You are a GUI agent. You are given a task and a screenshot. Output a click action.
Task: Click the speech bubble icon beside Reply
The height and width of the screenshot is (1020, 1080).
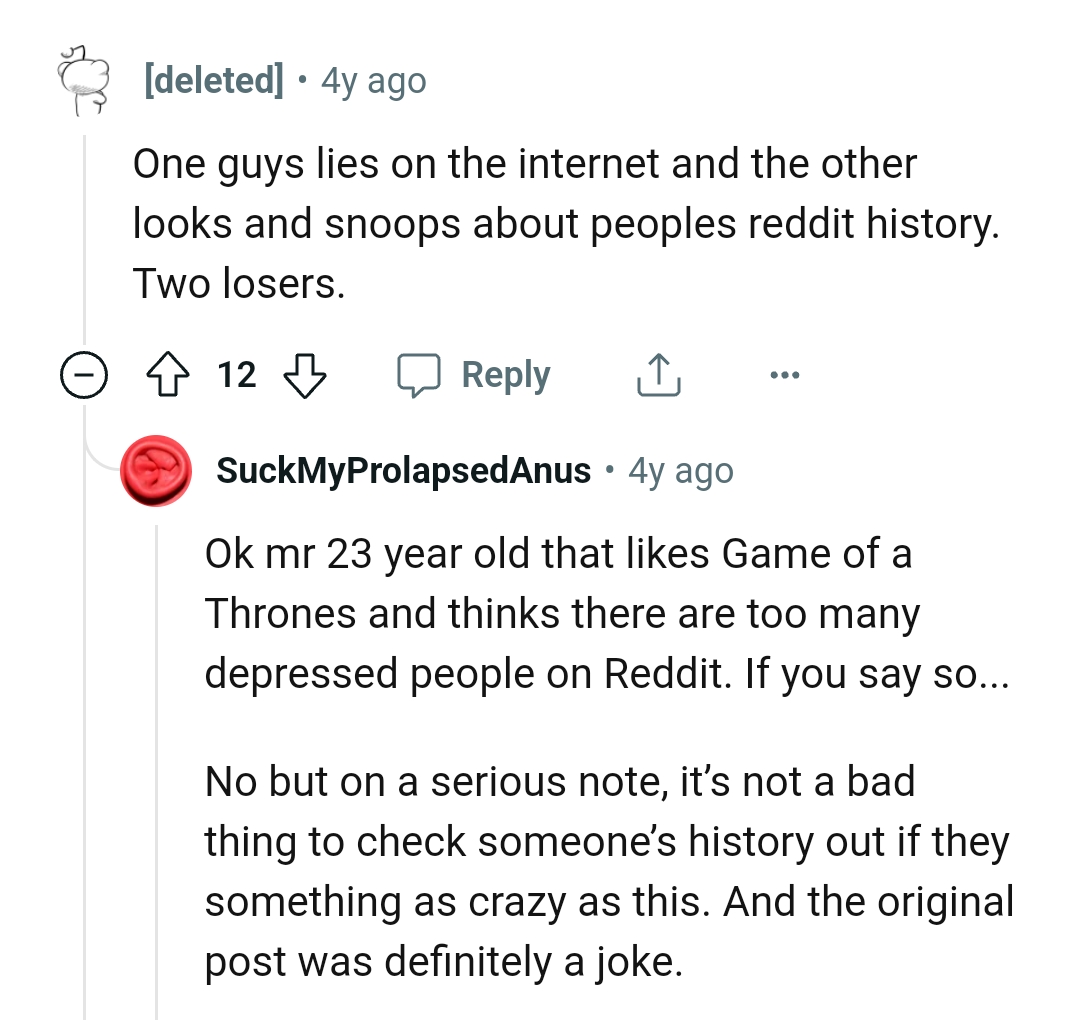421,375
